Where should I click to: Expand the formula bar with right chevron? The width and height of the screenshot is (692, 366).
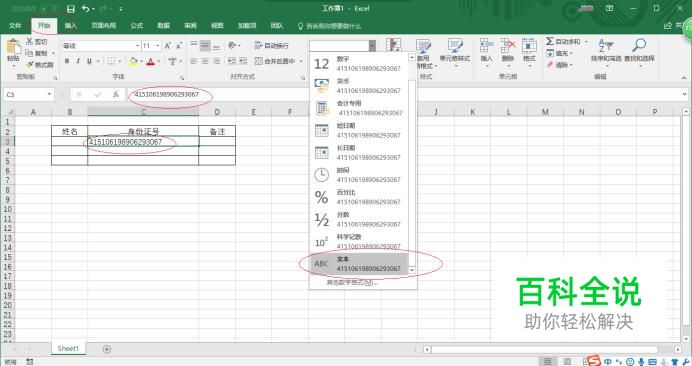tap(684, 94)
